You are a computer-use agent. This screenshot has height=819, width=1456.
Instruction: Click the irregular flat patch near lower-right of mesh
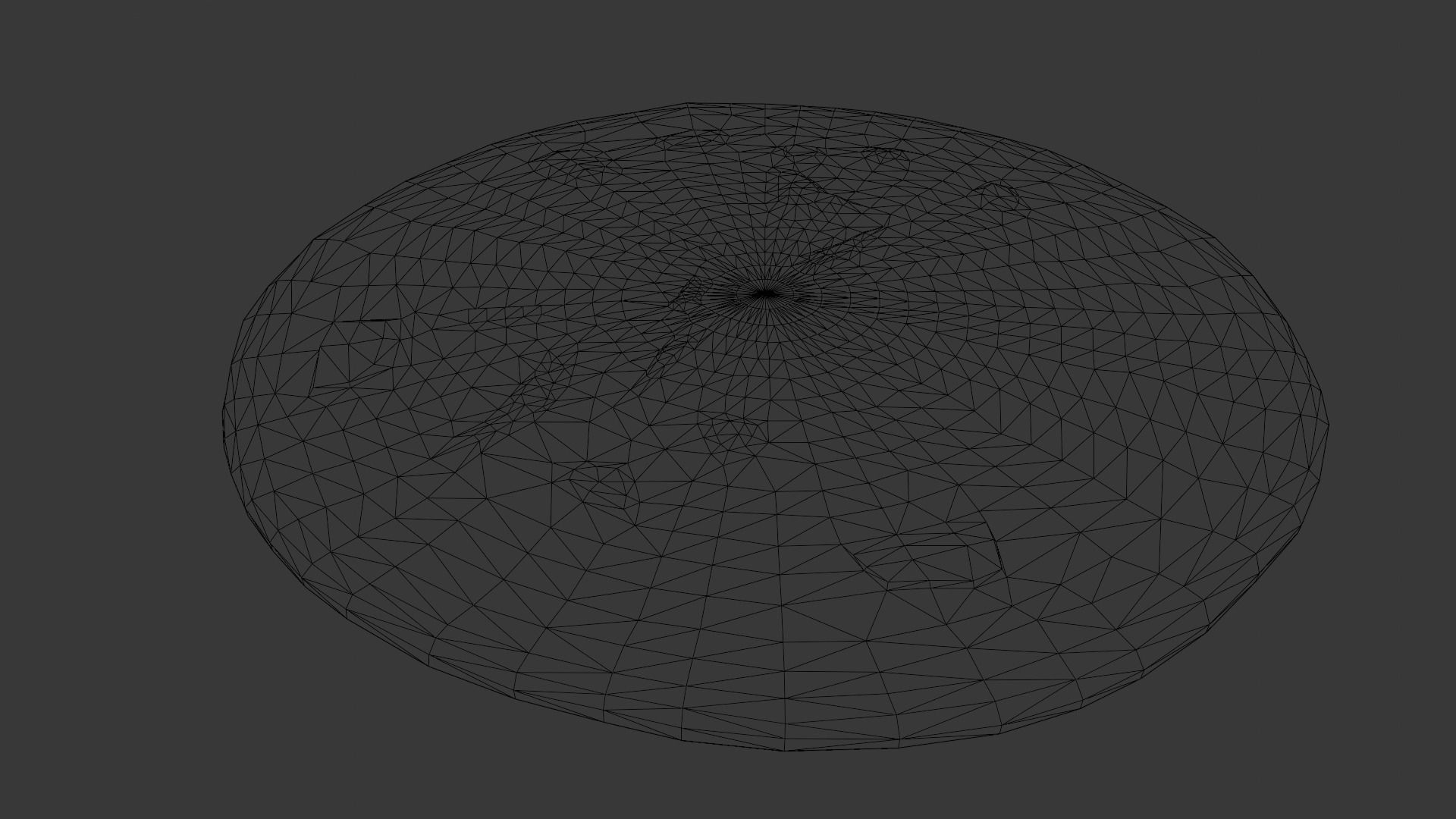point(929,557)
